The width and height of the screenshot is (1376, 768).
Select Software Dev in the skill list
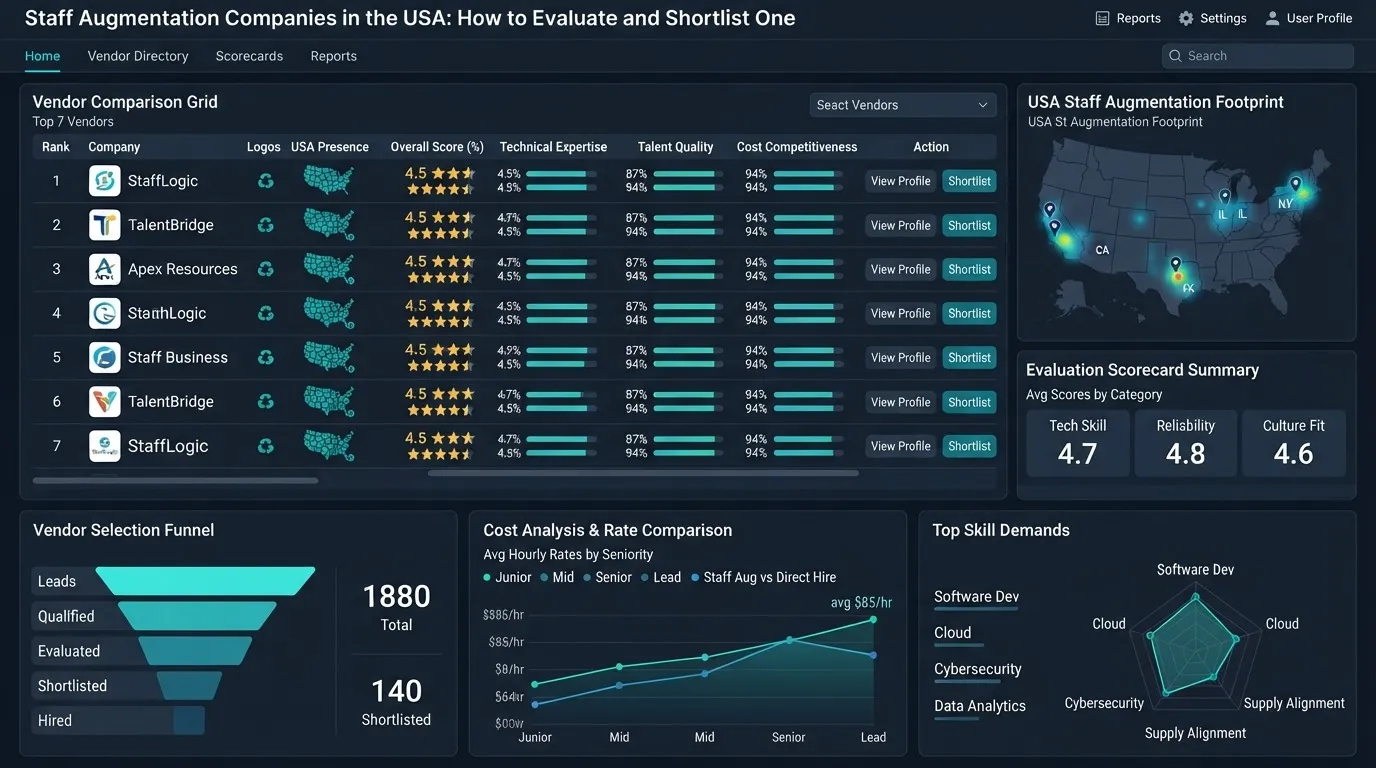[976, 597]
